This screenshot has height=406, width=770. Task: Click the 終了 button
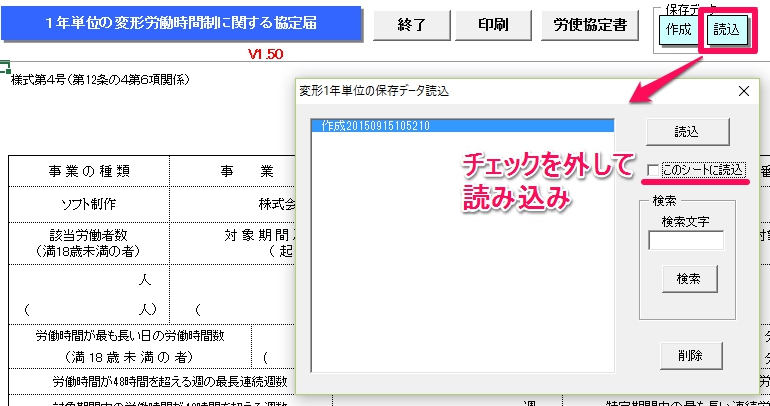[x=412, y=25]
